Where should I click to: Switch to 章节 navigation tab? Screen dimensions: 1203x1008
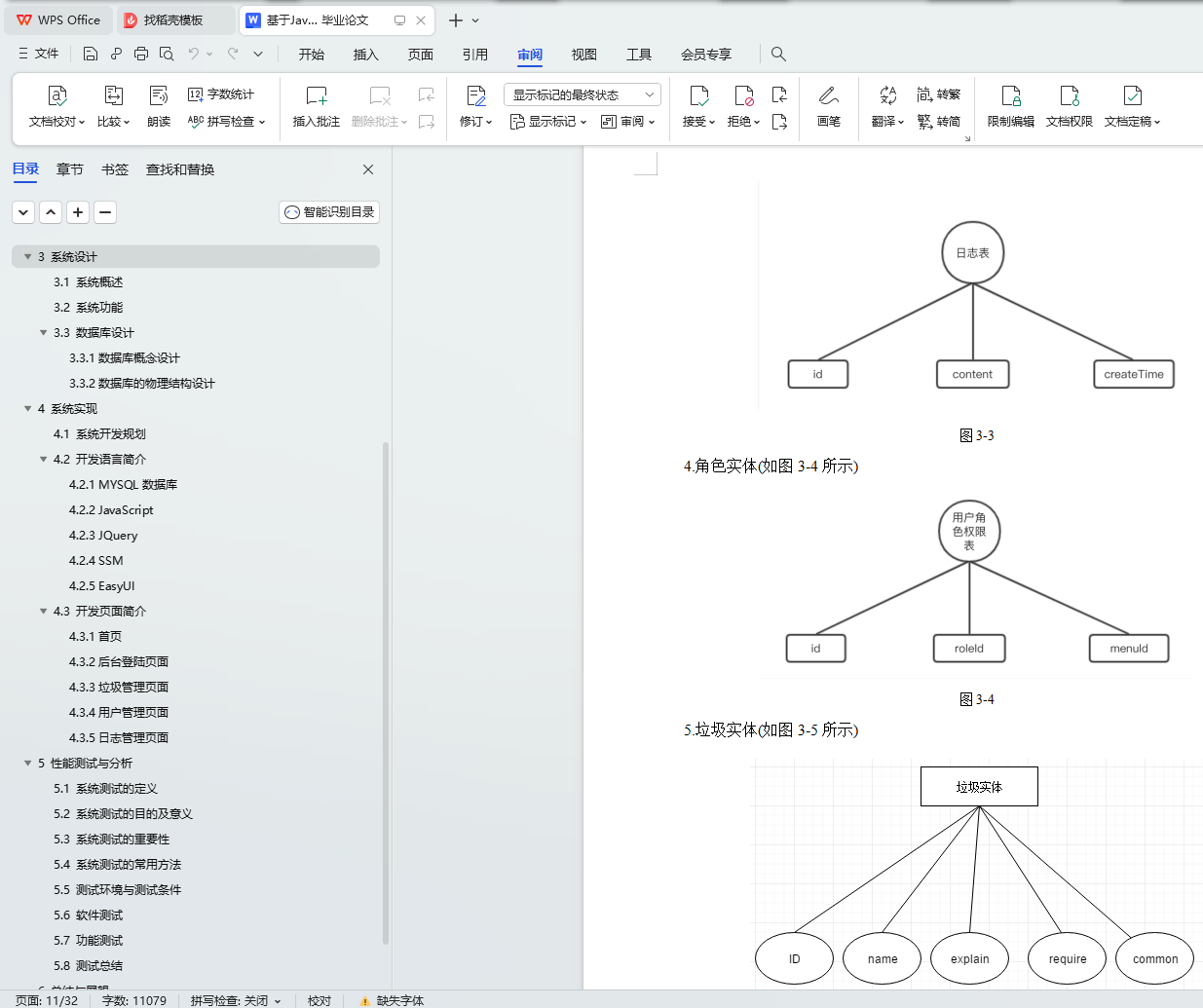(70, 169)
